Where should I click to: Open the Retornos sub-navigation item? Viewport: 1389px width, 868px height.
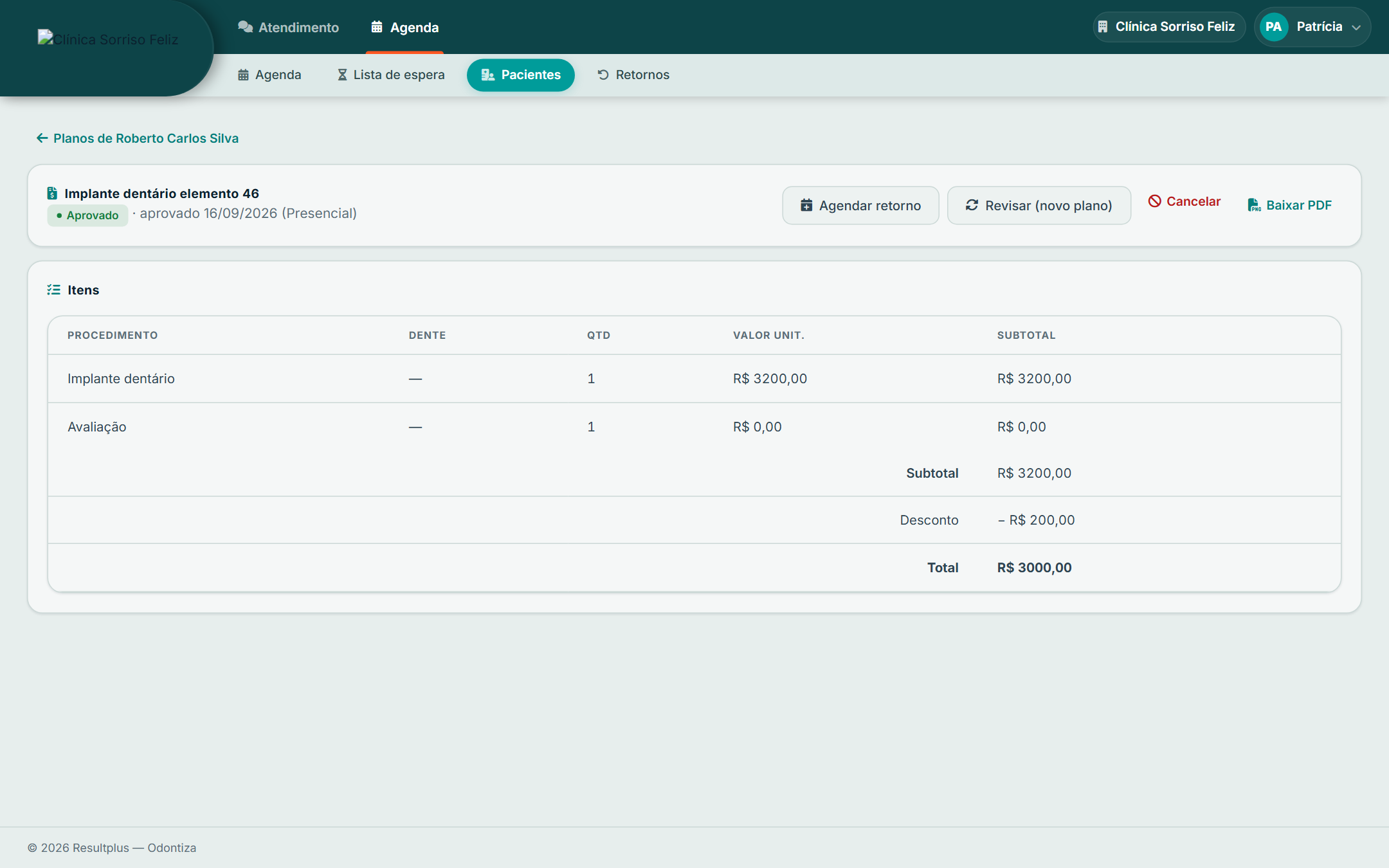pyautogui.click(x=633, y=75)
